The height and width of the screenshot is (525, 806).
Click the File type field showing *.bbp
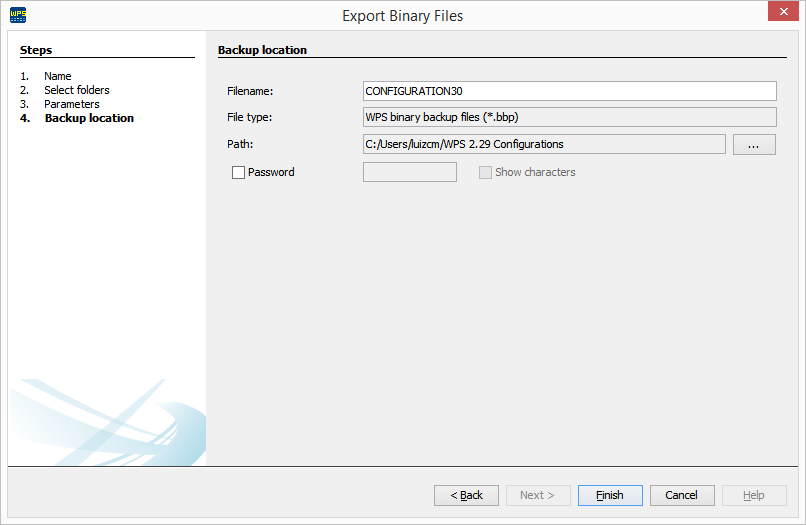coord(570,117)
